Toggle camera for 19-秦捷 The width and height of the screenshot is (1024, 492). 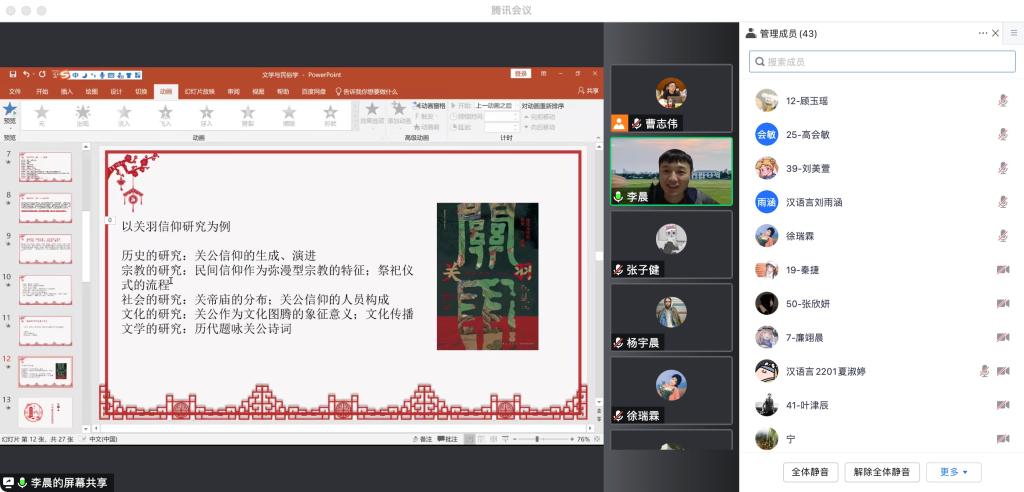[x=1002, y=270]
